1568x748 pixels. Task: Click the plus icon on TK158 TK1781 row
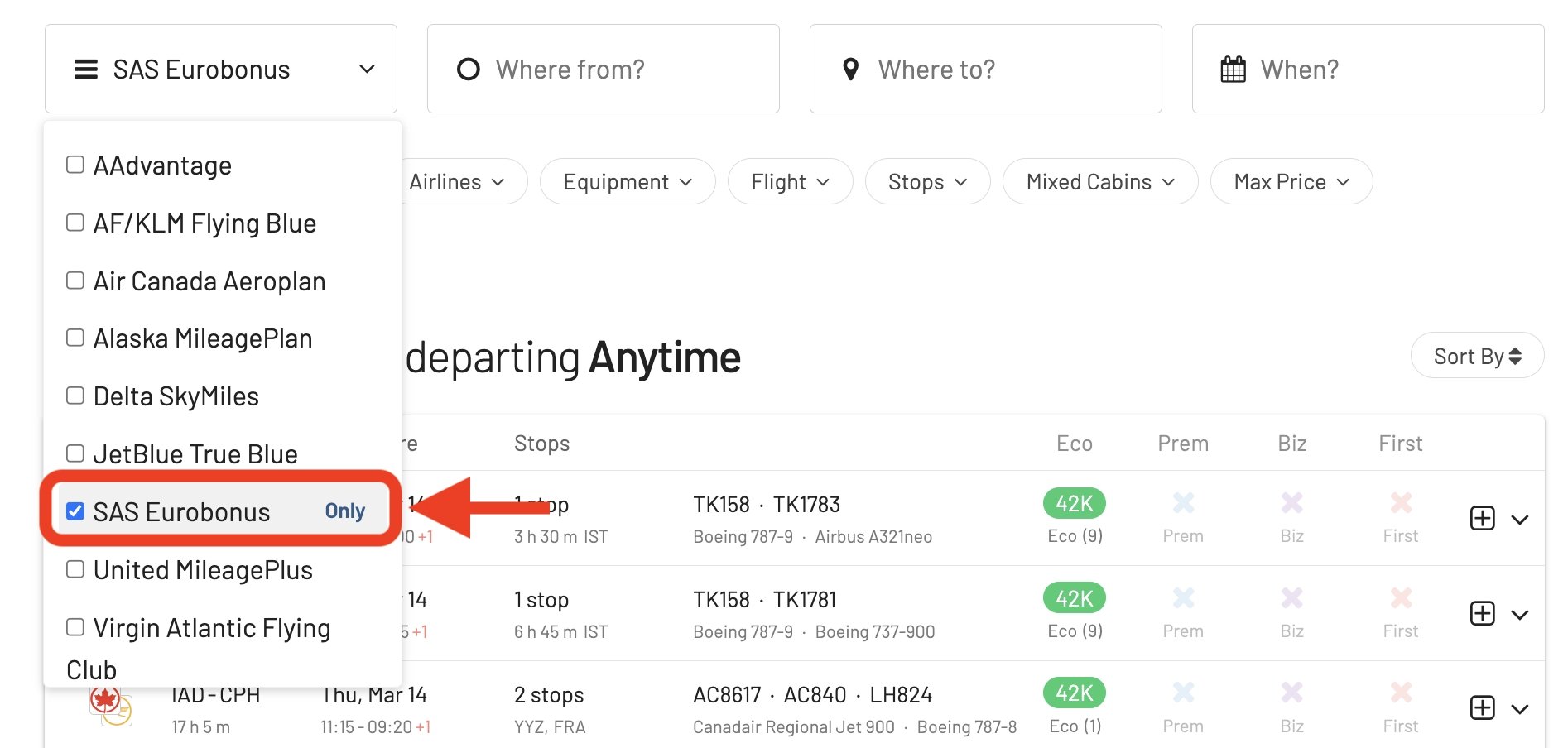(1482, 613)
